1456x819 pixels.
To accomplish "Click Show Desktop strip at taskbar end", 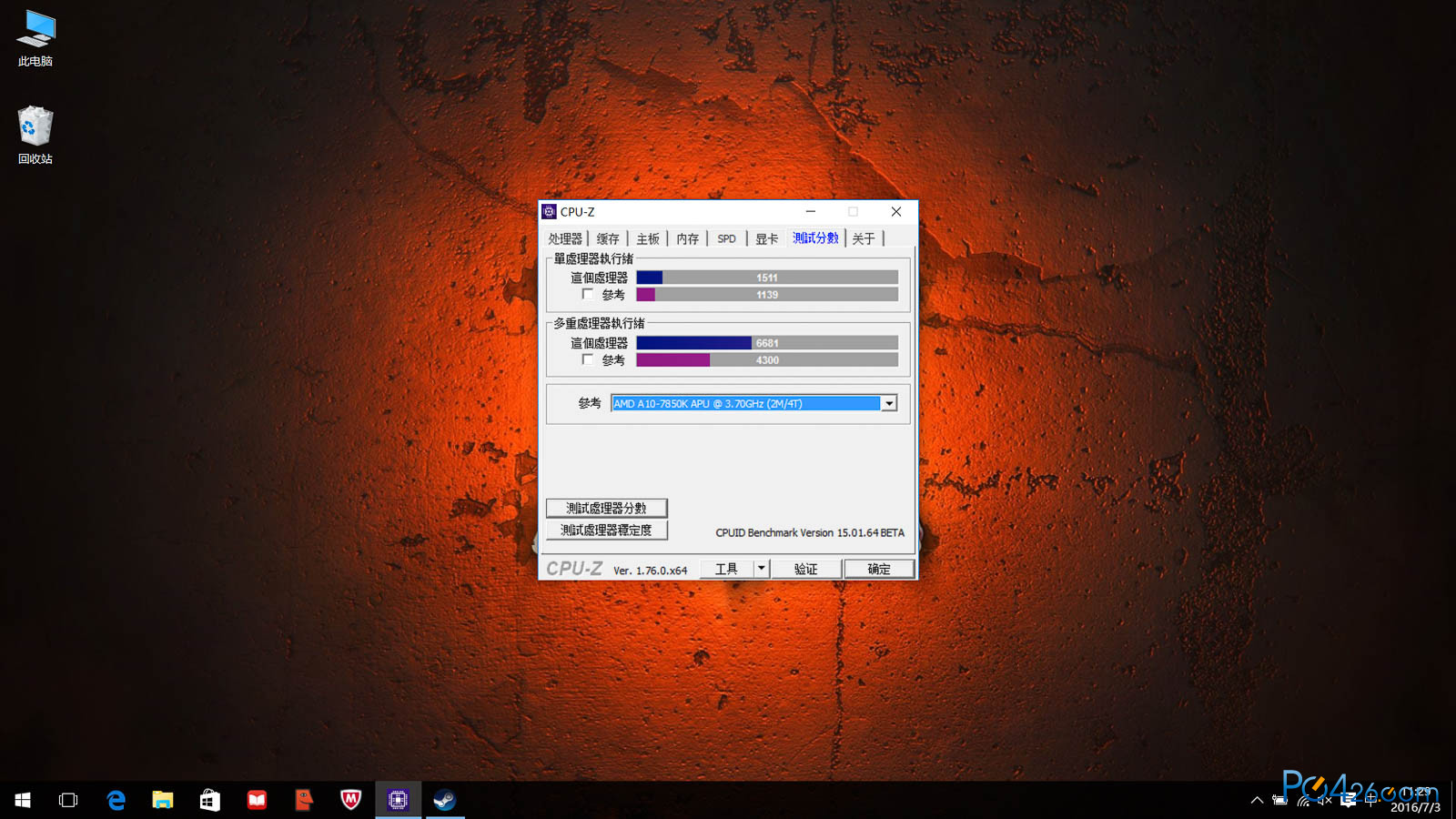I will pos(1453,800).
